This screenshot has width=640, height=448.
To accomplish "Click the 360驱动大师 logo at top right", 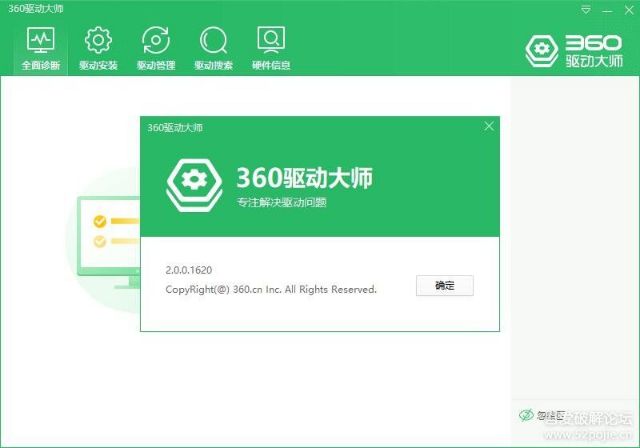I will pyautogui.click(x=574, y=51).
